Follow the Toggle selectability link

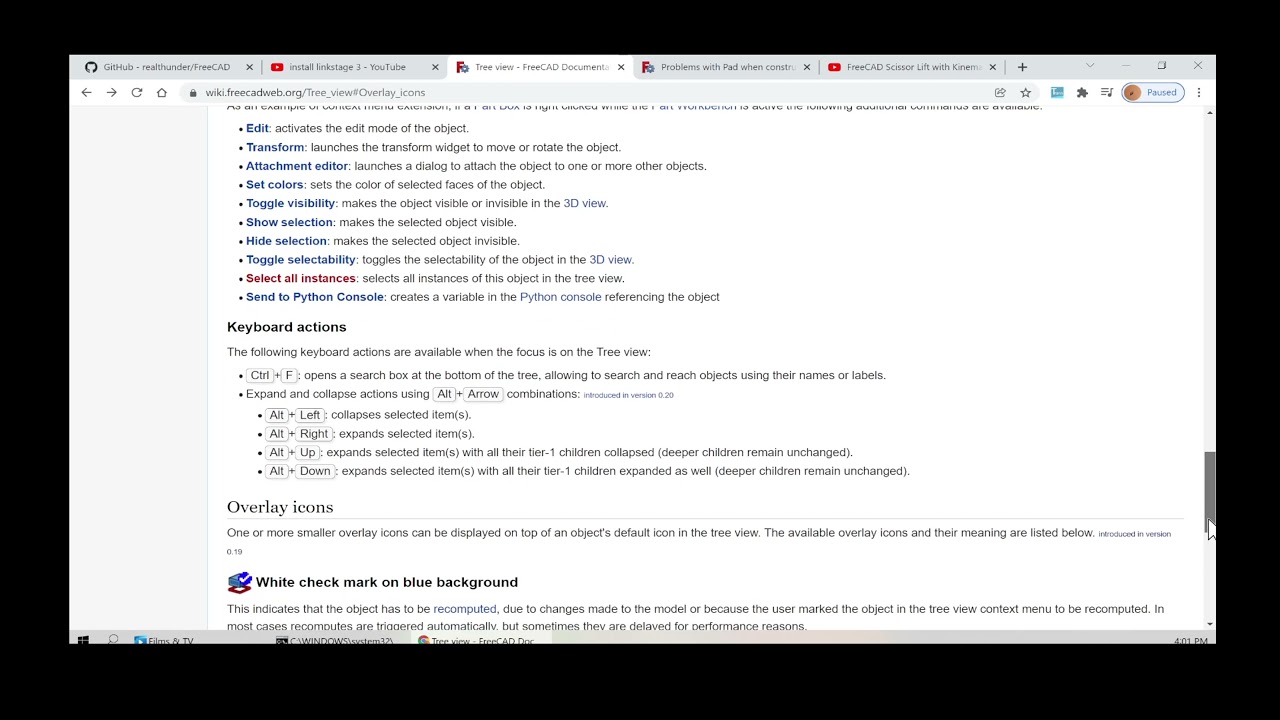pos(301,260)
